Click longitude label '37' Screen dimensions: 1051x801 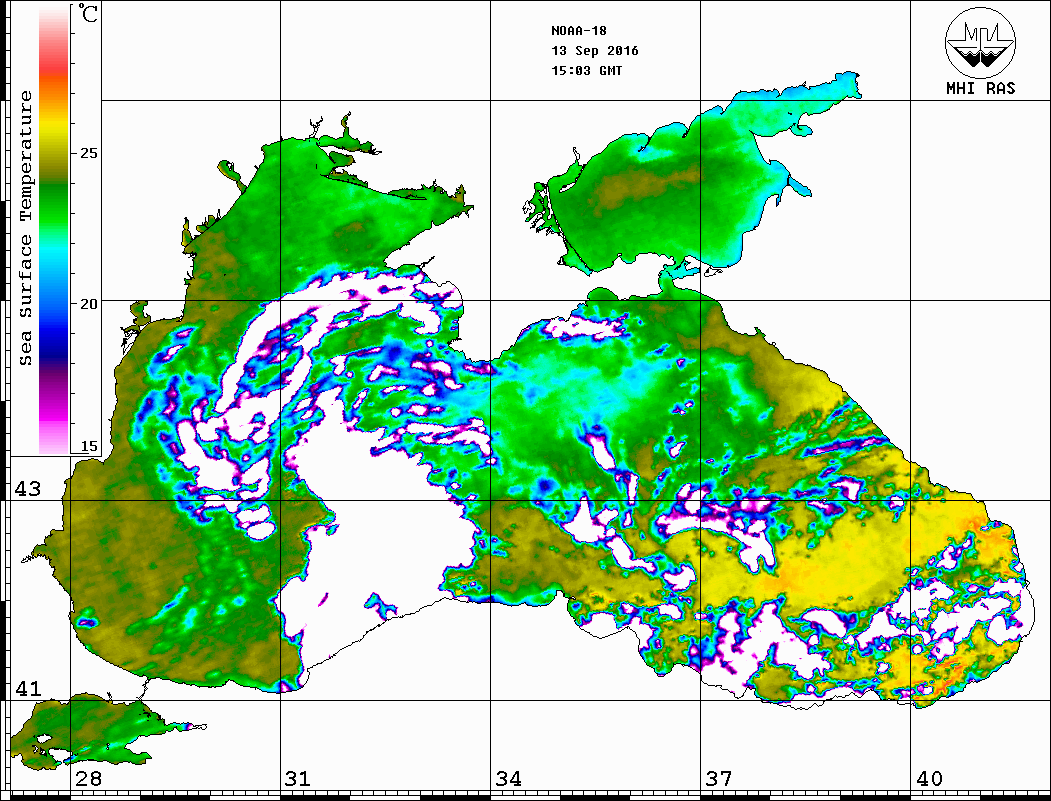719,779
